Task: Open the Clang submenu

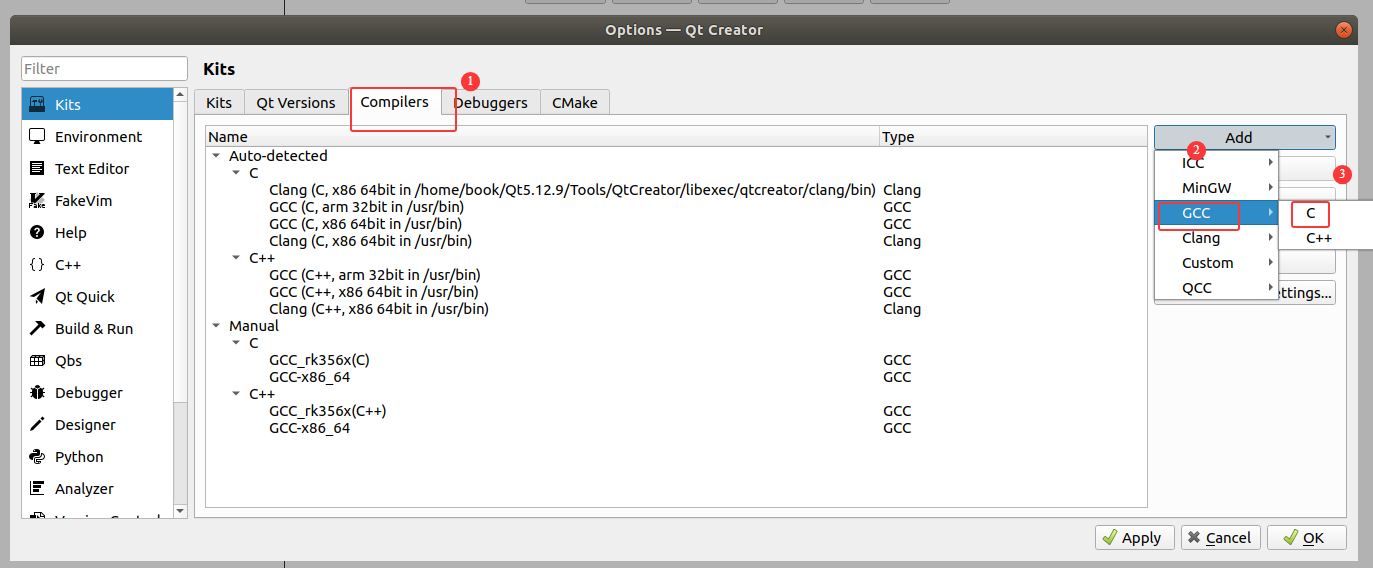Action: [1216, 238]
